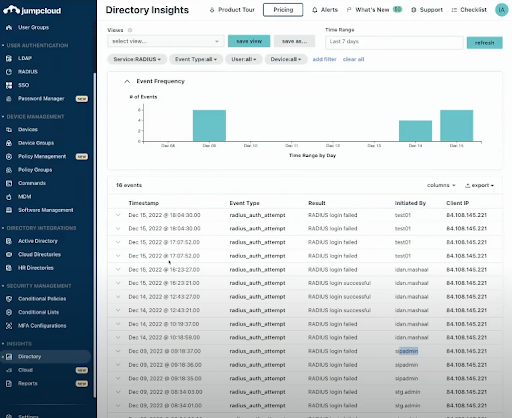512x418 pixels.
Task: Open the Cloud insights icon
Action: tap(9, 370)
